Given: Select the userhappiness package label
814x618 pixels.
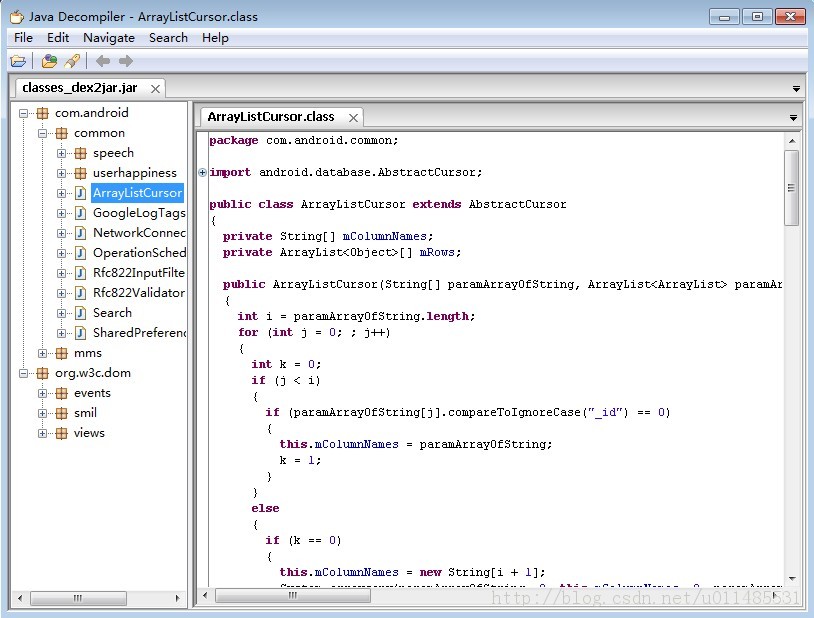Looking at the screenshot, I should [135, 173].
